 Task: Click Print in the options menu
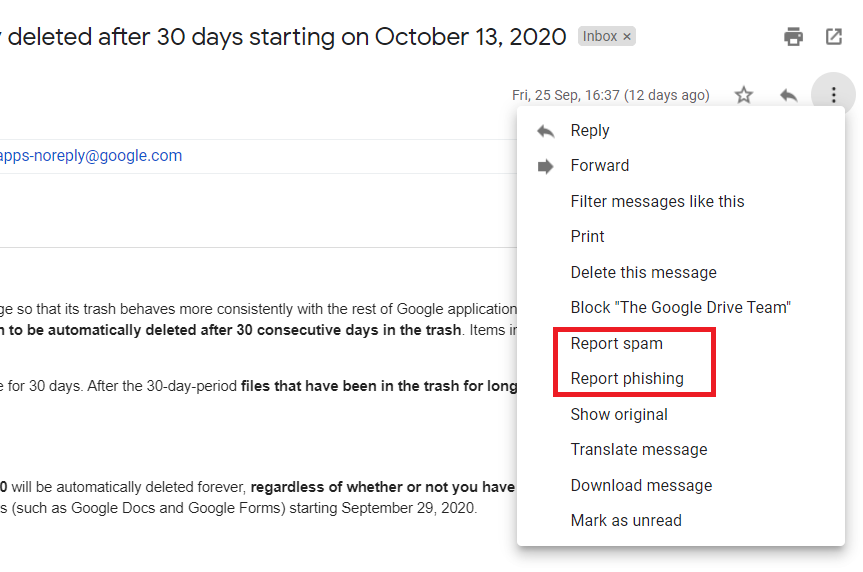(587, 237)
